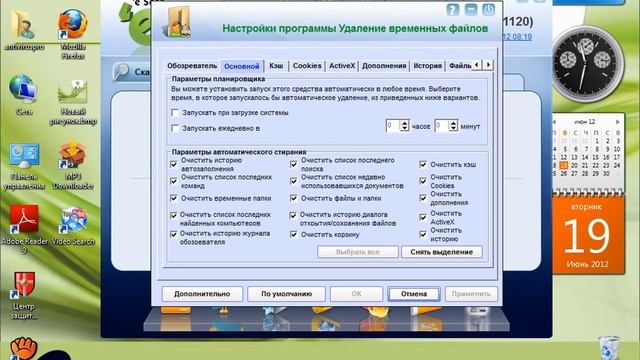
Task: Enable Запускать ежедневно в checkbox
Action: 175,128
